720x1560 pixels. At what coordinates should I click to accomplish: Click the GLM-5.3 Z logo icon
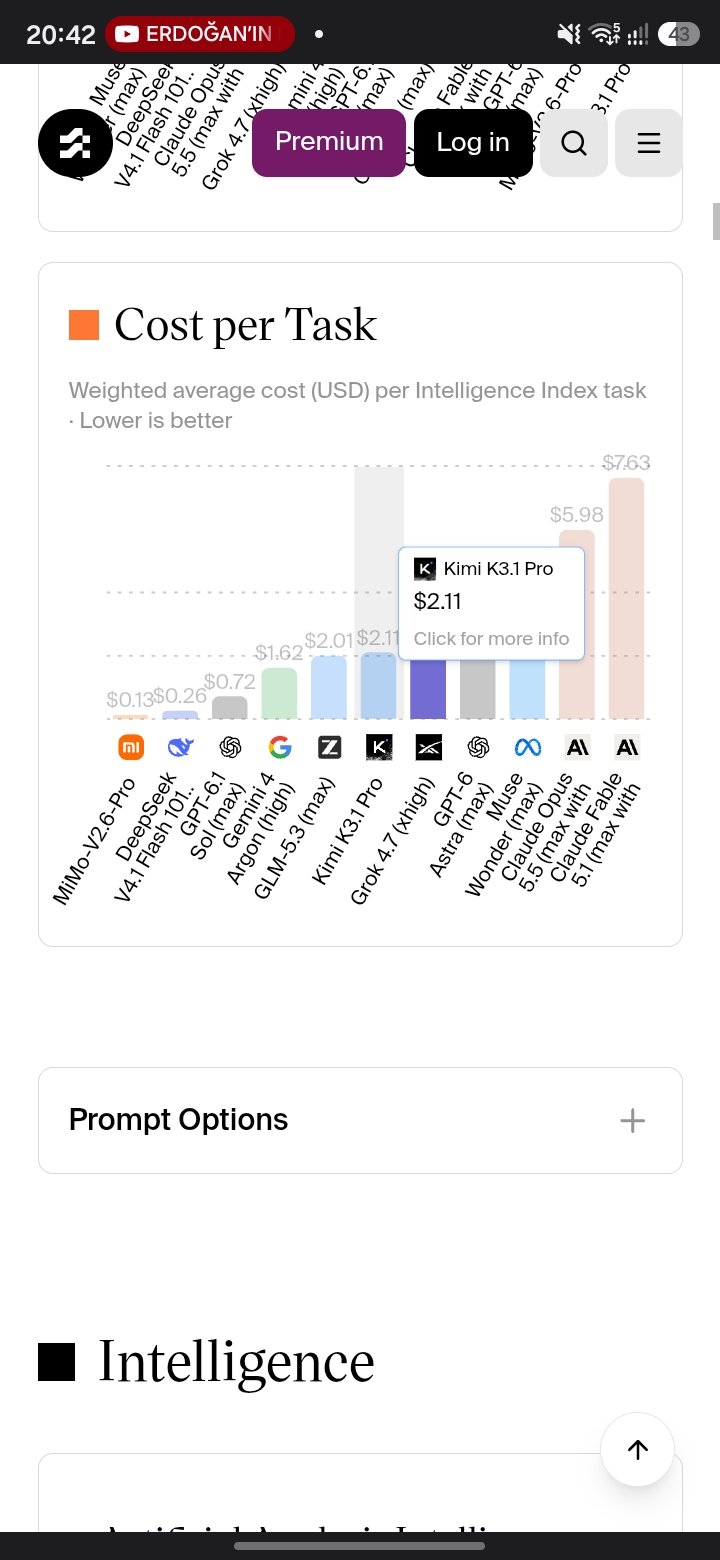(x=329, y=747)
